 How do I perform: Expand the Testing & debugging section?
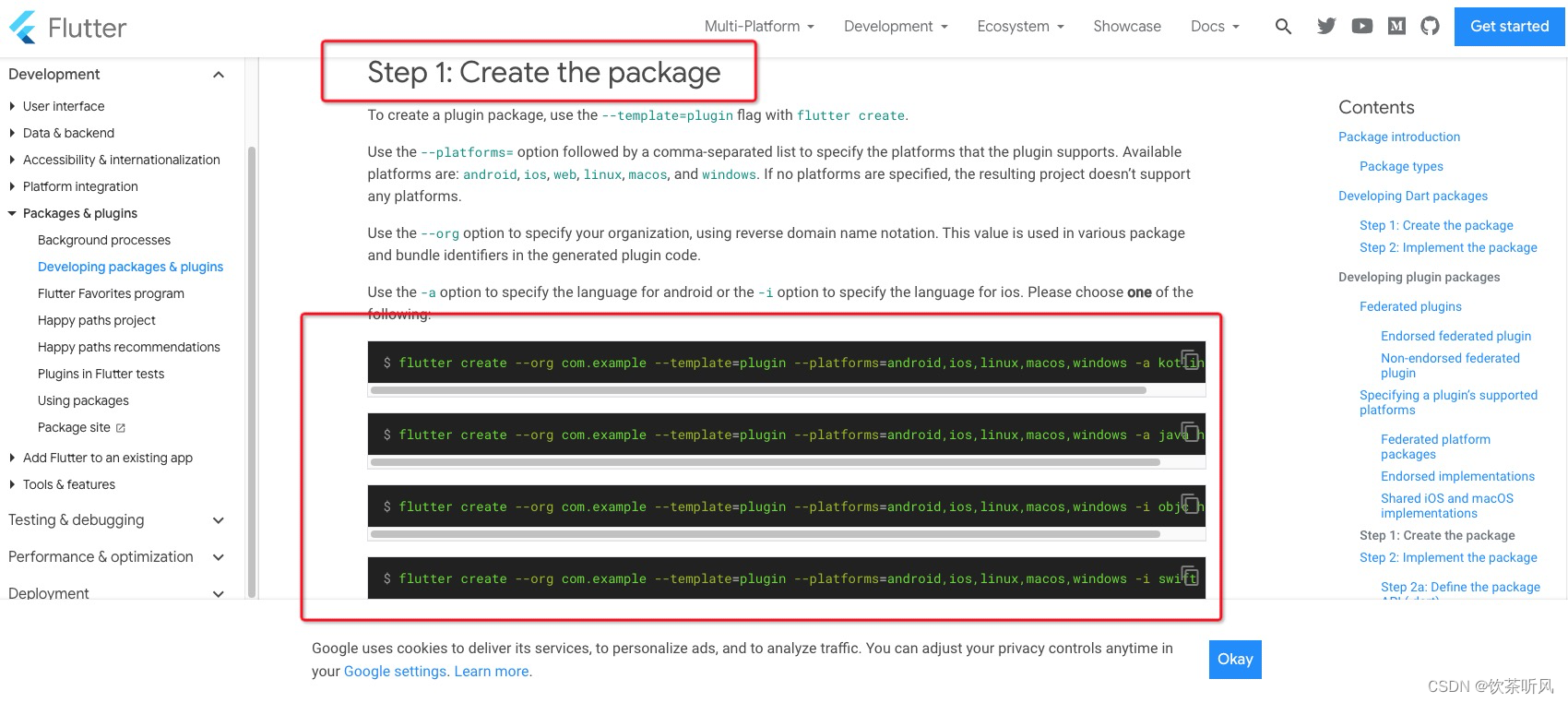[116, 520]
